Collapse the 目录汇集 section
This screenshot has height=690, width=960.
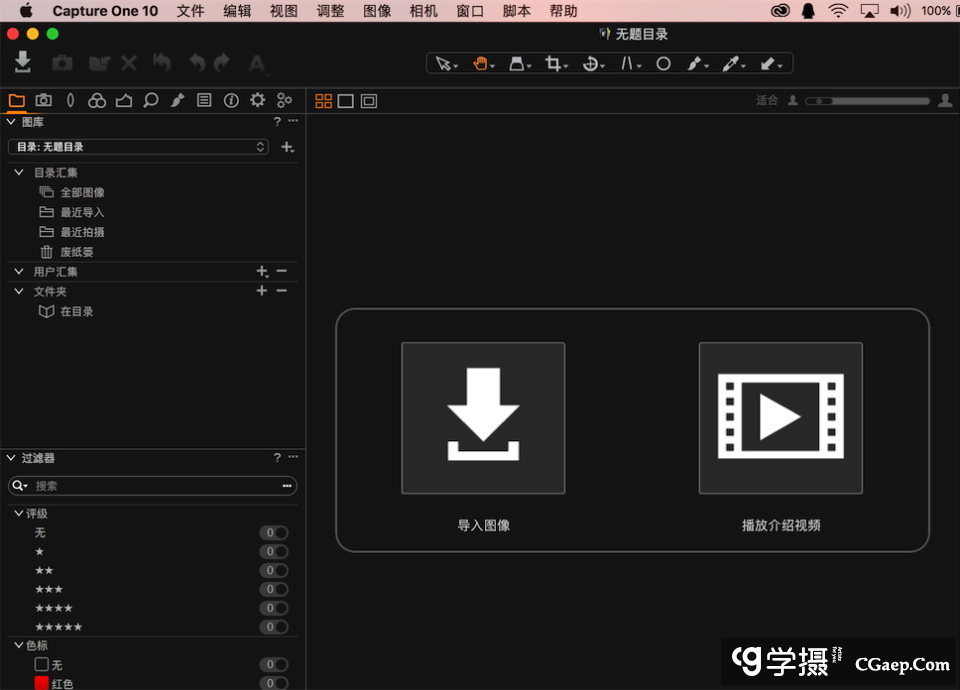pyautogui.click(x=19, y=172)
